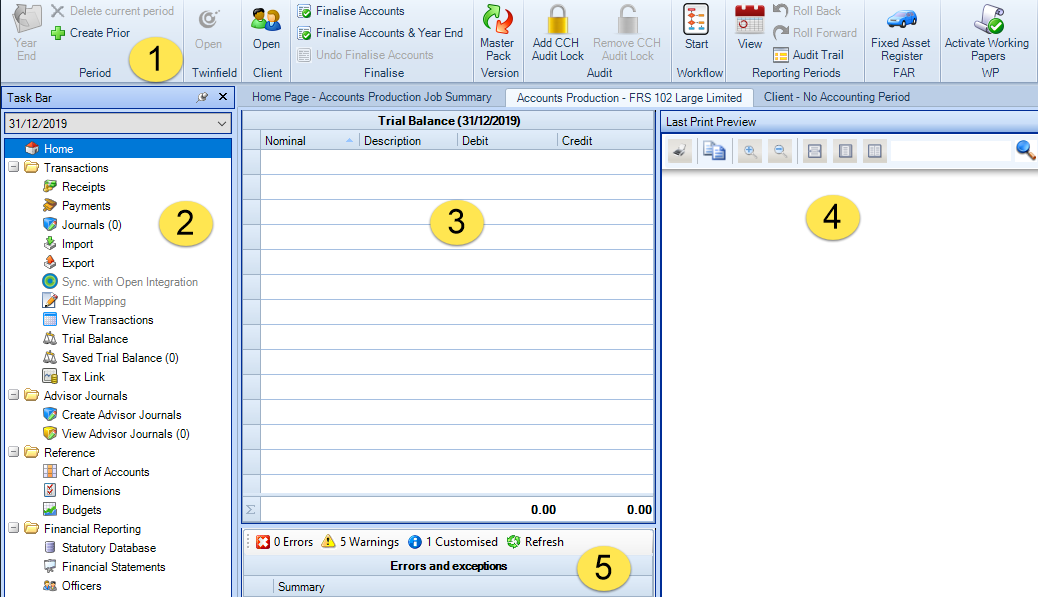The image size is (1038, 597).
Task: Open Receipts under Transactions
Action: point(83,187)
